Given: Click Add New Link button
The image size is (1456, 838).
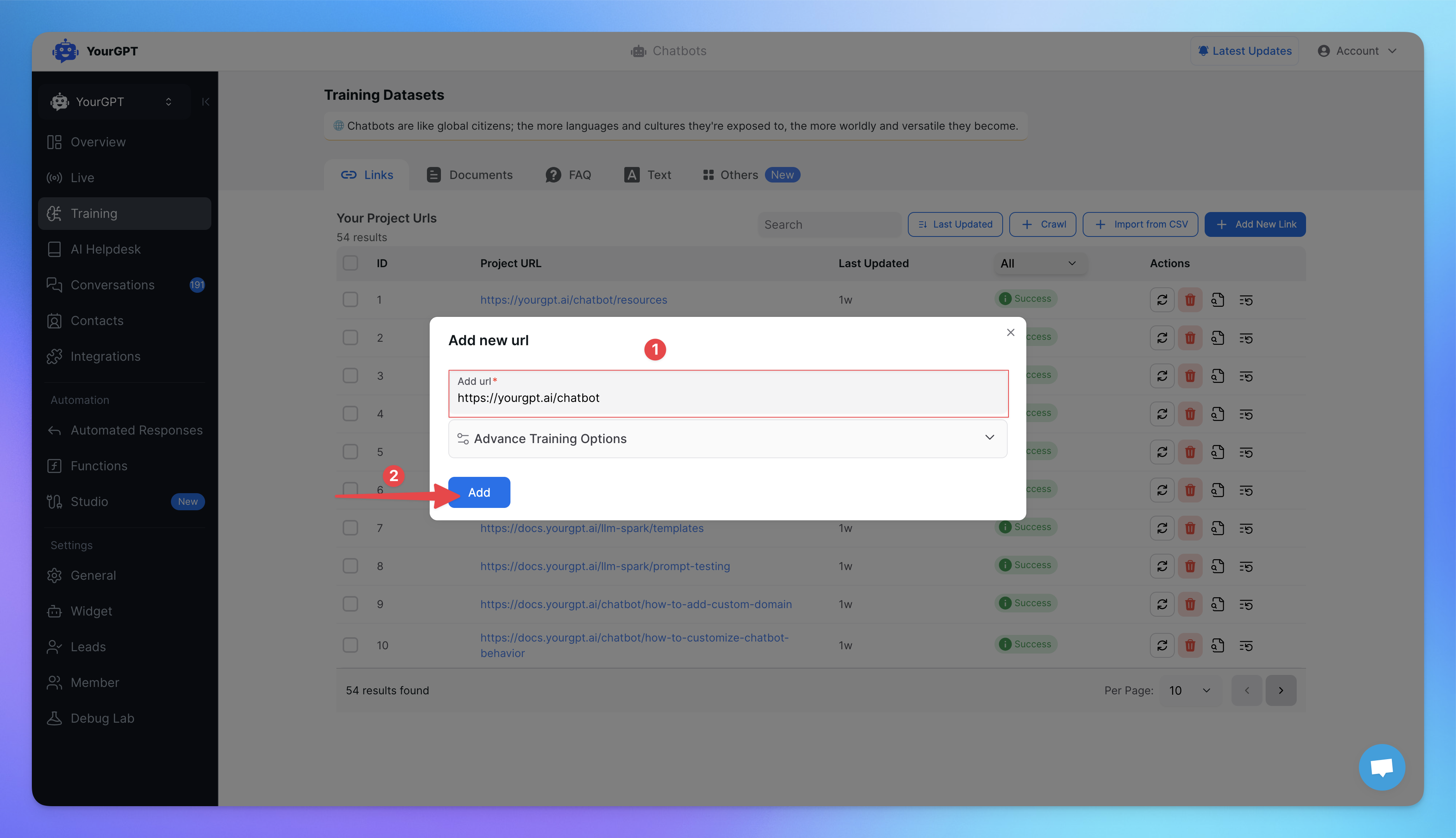Looking at the screenshot, I should [1255, 224].
